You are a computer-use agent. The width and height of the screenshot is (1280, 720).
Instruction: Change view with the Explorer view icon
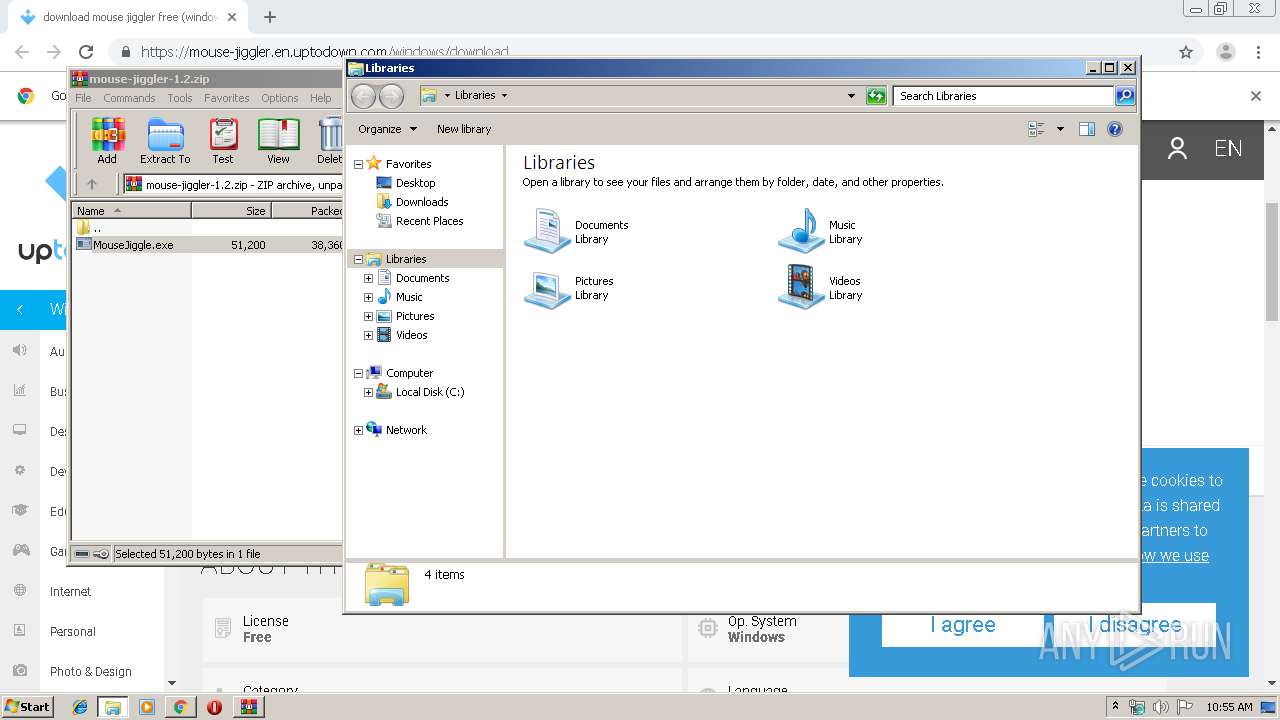point(1036,129)
